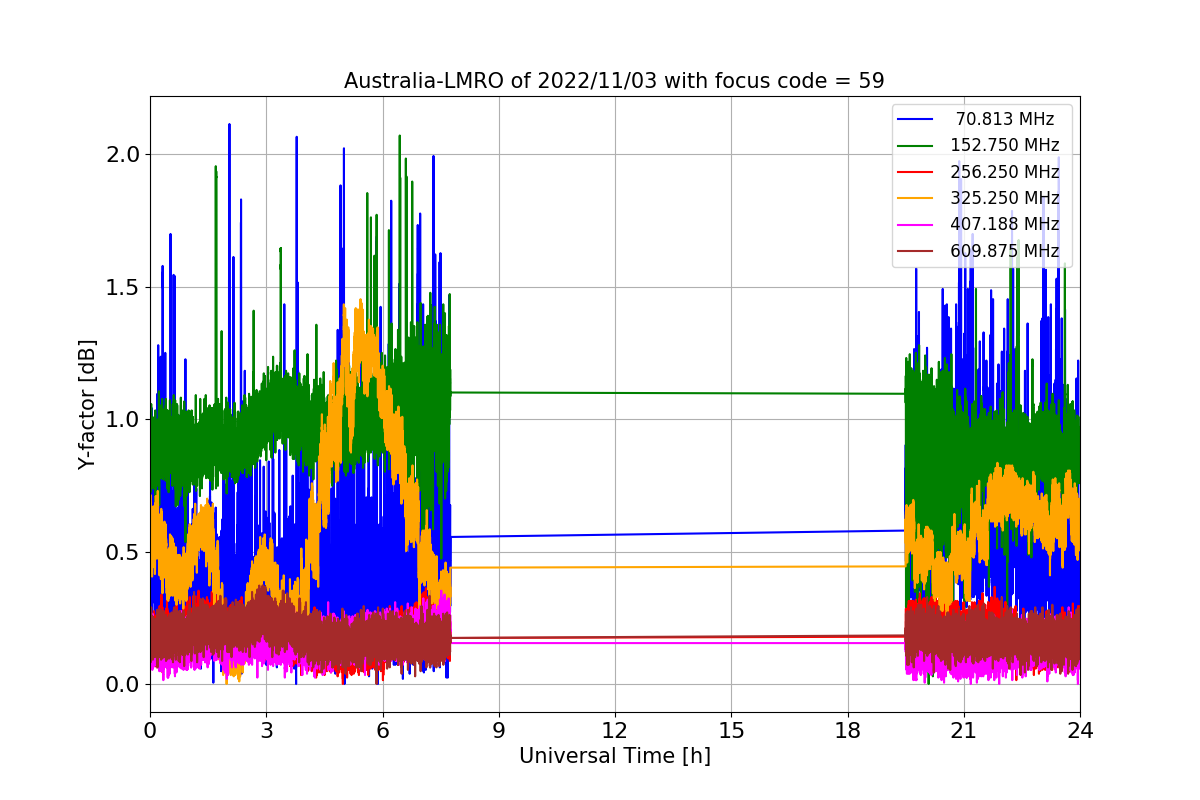Click the green line swatch in legend
The width and height of the screenshot is (1200, 800).
click(x=916, y=146)
